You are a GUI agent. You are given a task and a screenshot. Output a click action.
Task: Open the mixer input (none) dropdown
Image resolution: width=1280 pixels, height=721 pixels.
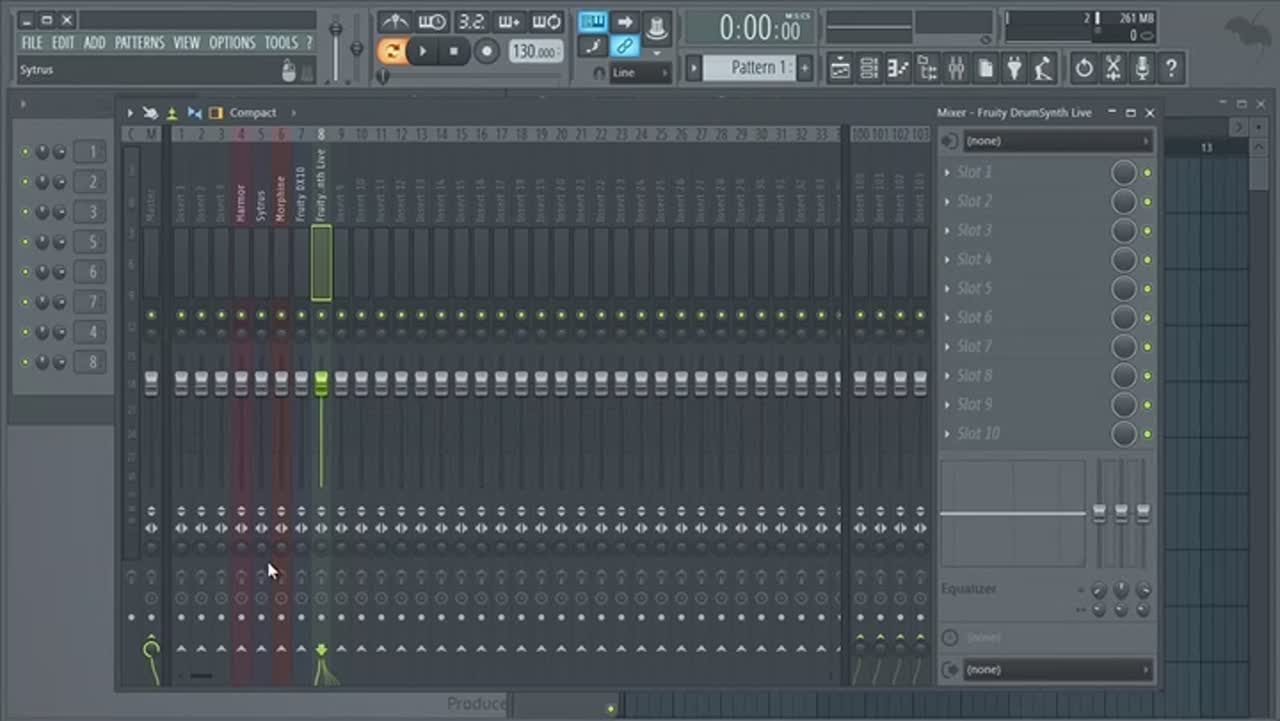1057,141
